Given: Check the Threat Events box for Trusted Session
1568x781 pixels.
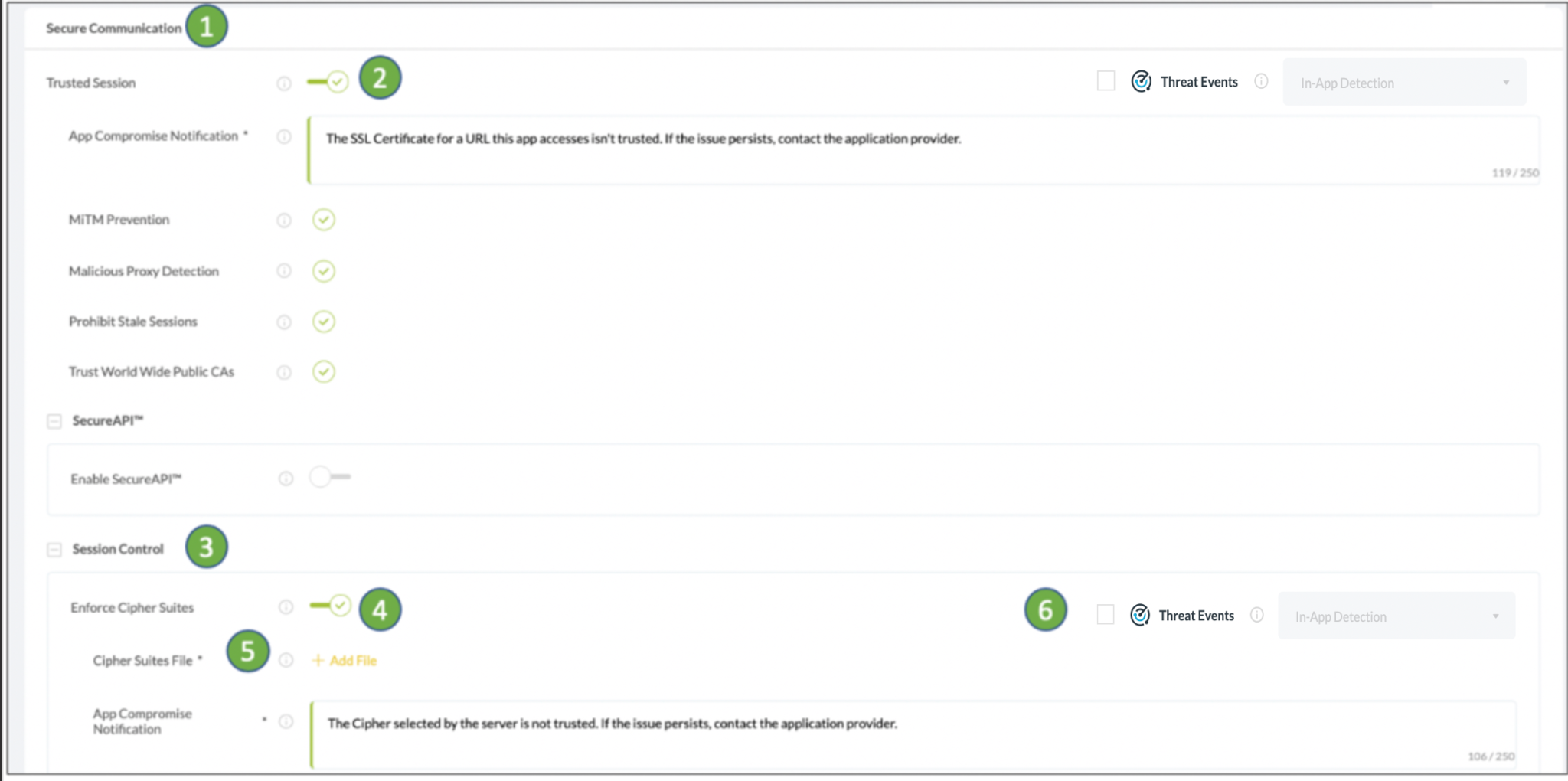Looking at the screenshot, I should coord(1106,81).
